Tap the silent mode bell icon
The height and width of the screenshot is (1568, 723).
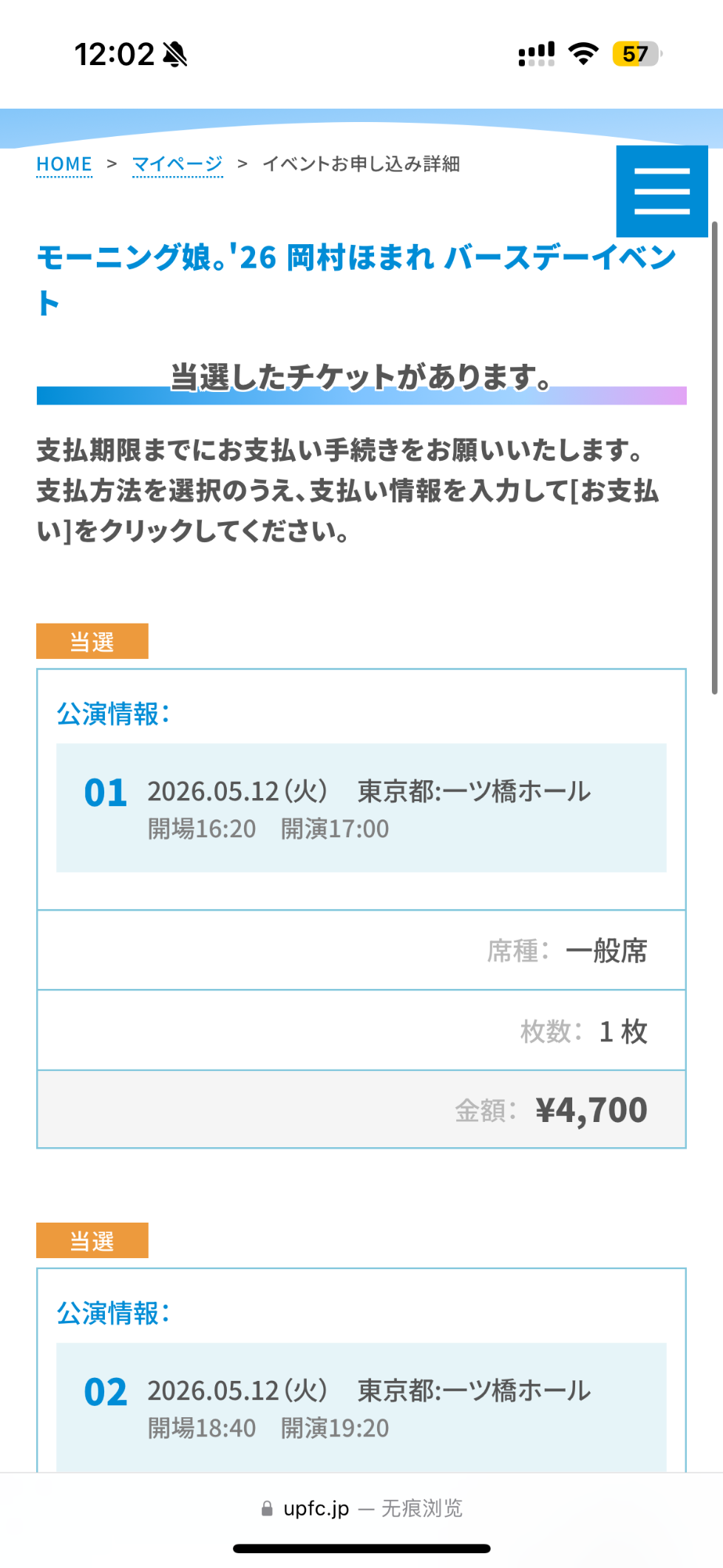[175, 54]
